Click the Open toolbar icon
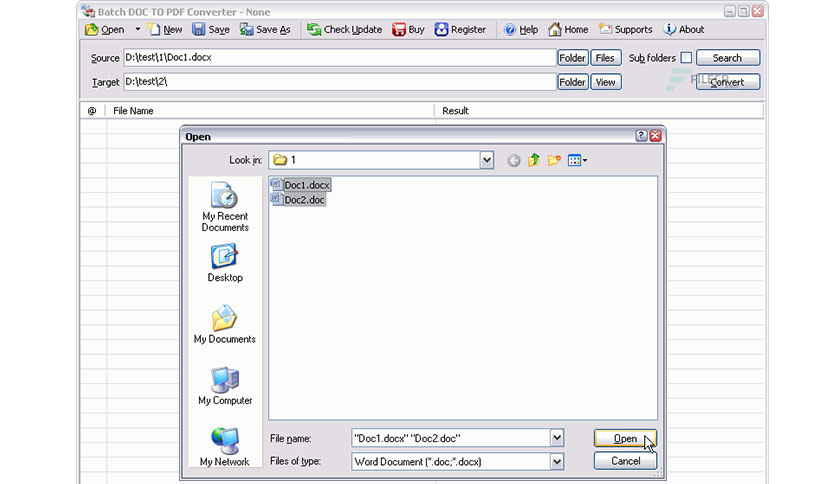 105,29
